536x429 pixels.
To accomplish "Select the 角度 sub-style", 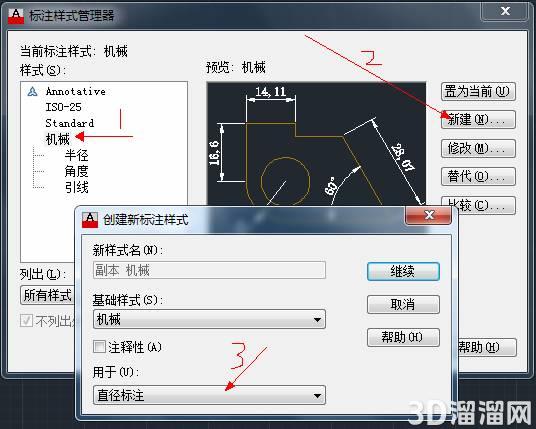I will pos(77,171).
